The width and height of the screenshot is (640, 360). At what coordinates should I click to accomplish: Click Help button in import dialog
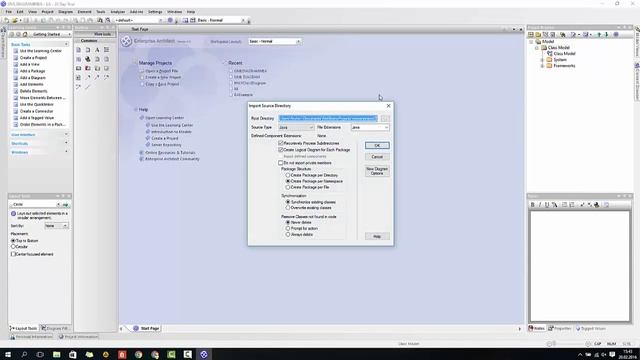(x=377, y=236)
